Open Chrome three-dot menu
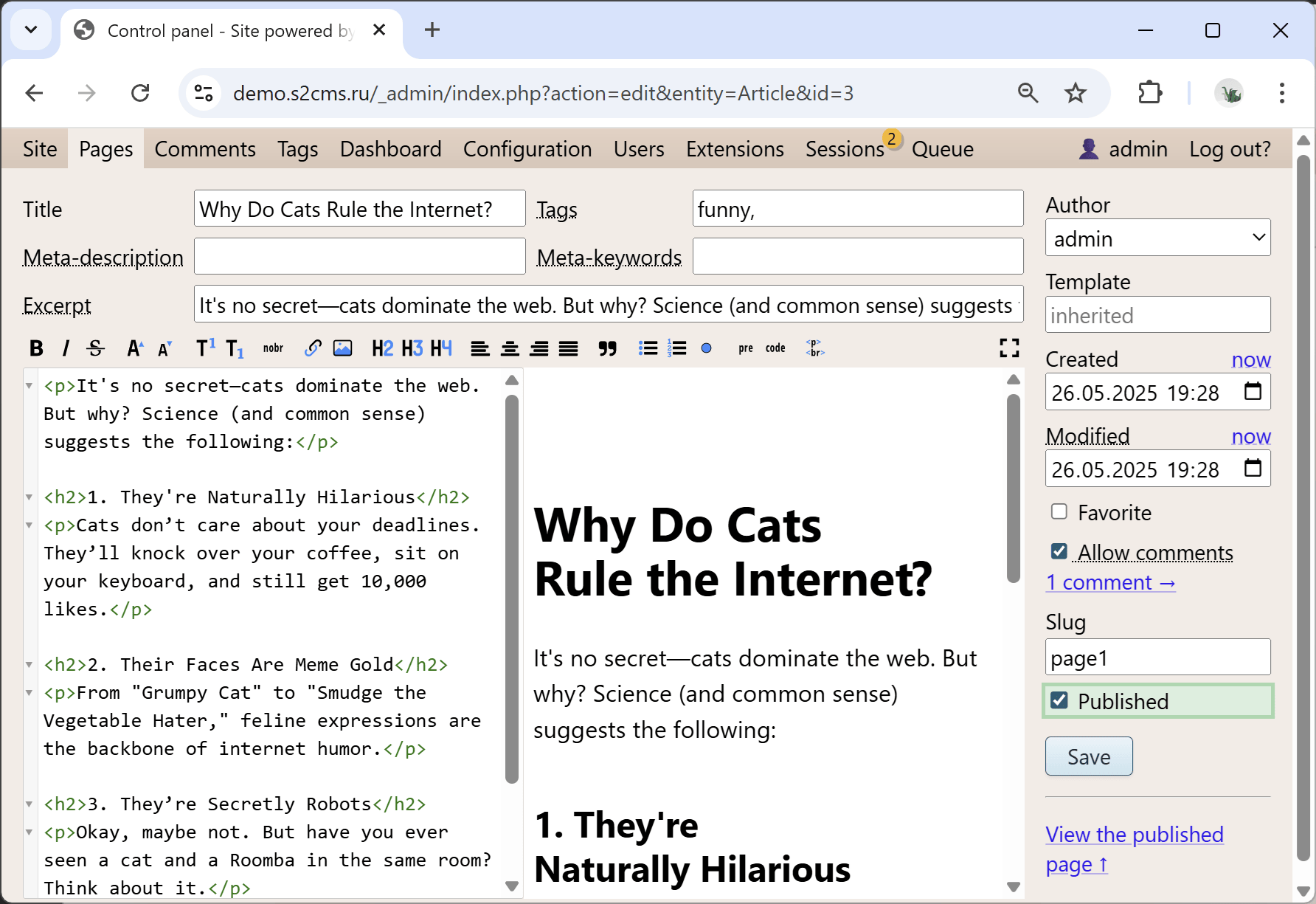1316x904 pixels. pos(1282,93)
